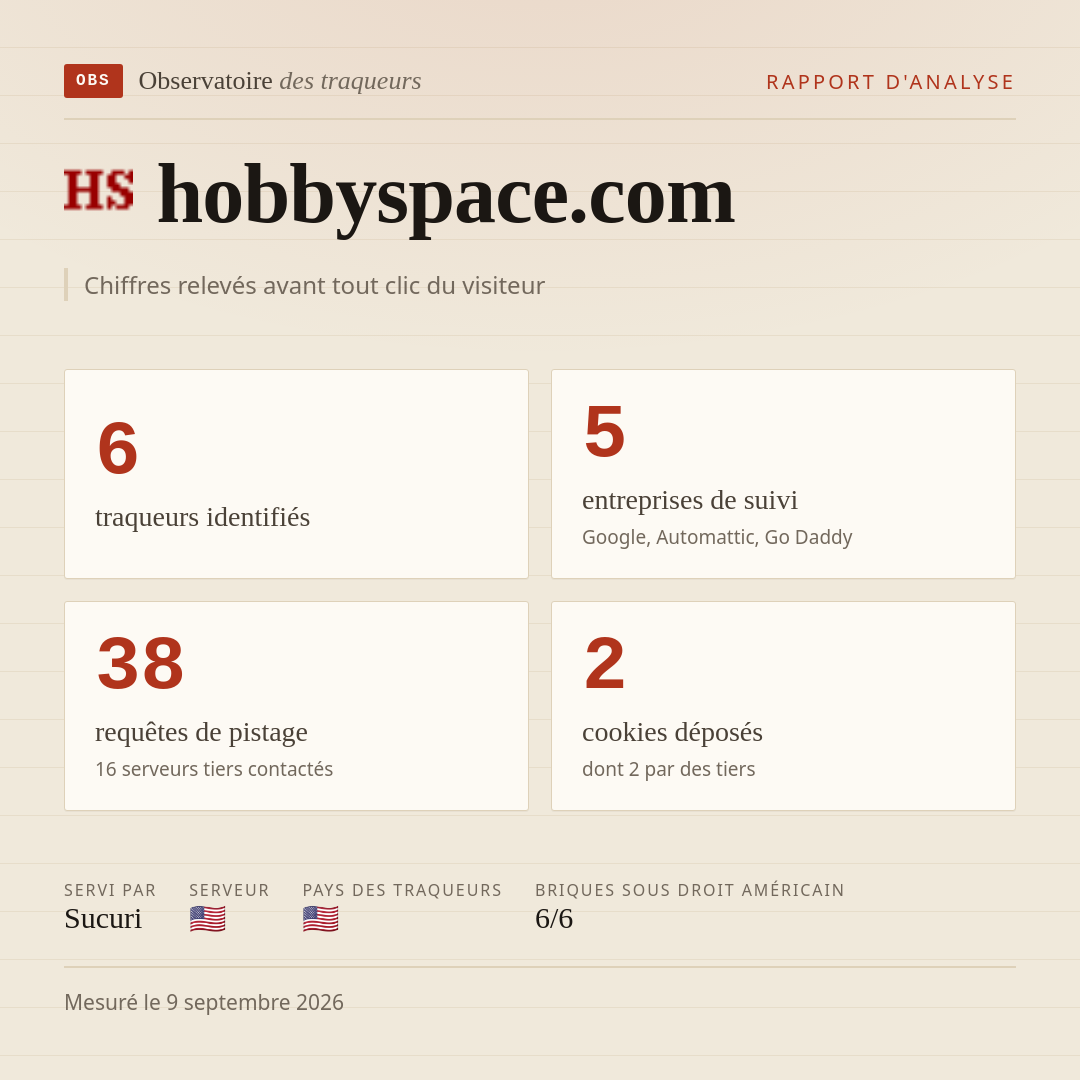The height and width of the screenshot is (1080, 1080).
Task: Click the red OBS logo badge
Action: pyautogui.click(x=94, y=81)
